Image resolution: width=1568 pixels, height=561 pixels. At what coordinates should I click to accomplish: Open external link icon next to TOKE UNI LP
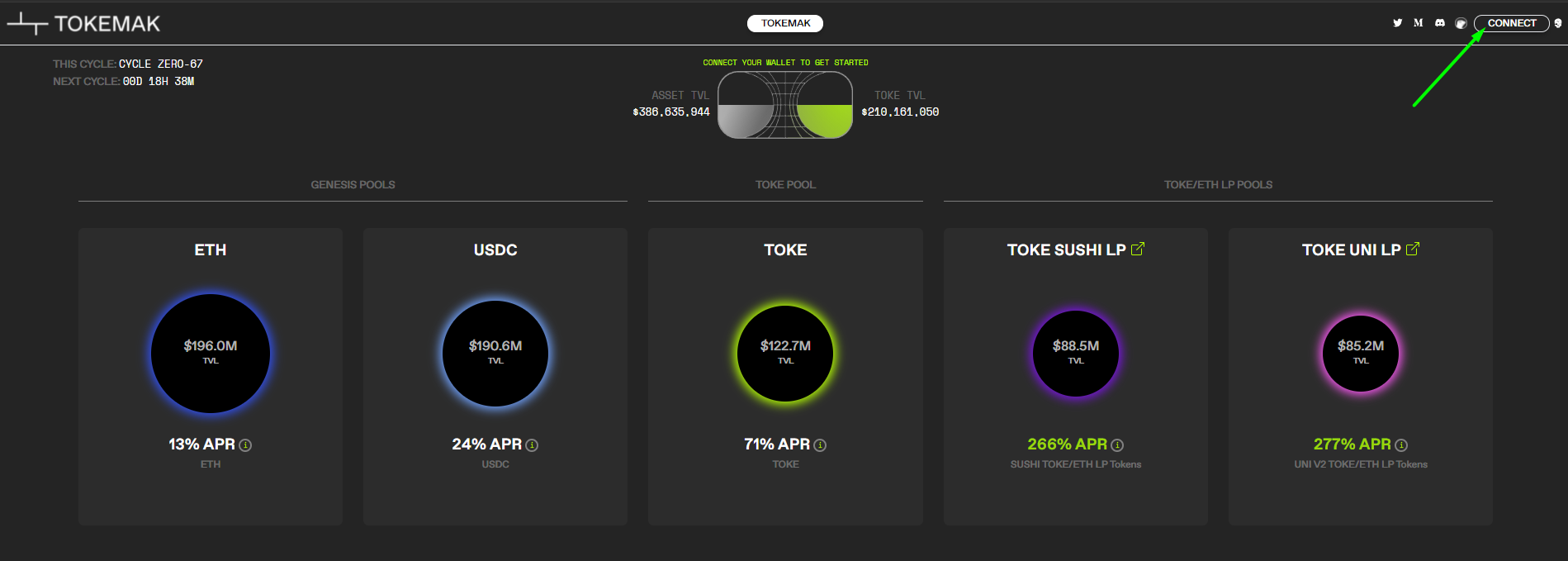tap(1413, 249)
